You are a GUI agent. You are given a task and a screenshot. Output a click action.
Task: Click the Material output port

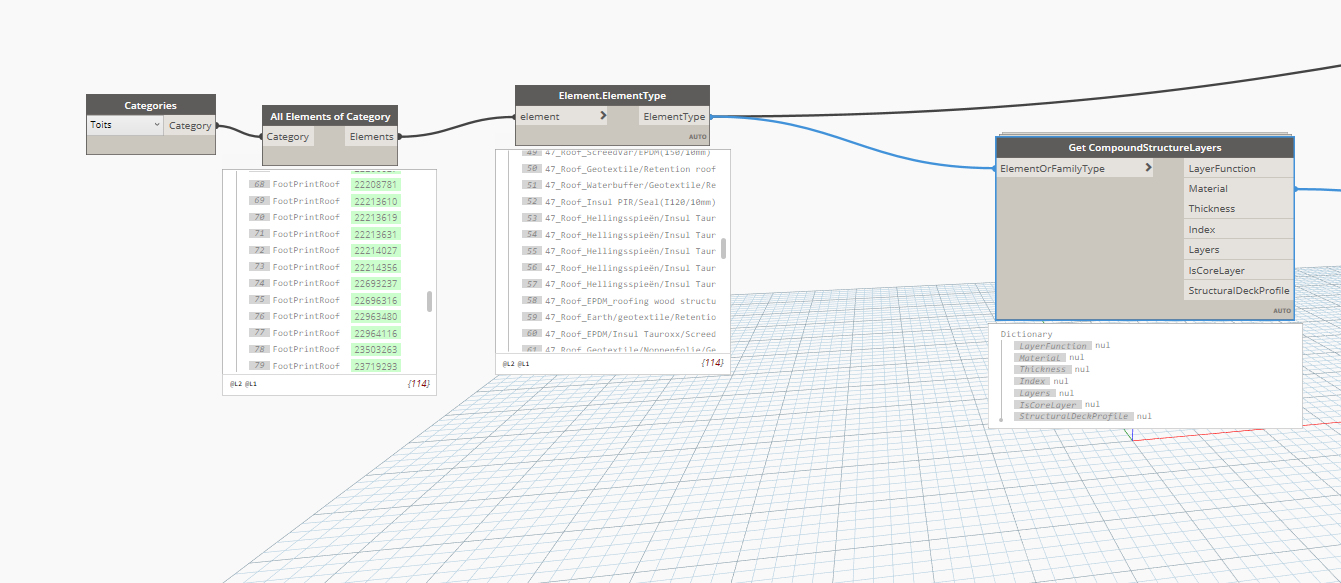[x=1237, y=189]
